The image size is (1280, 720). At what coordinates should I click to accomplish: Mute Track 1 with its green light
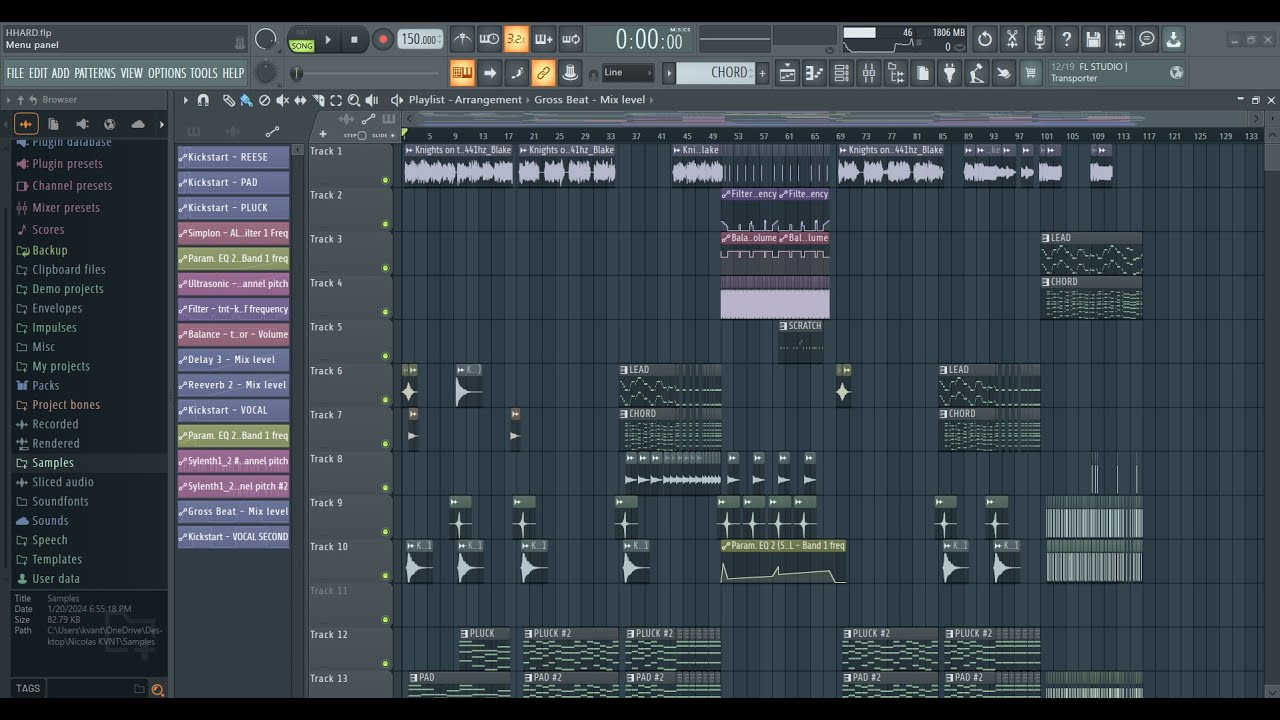385,180
